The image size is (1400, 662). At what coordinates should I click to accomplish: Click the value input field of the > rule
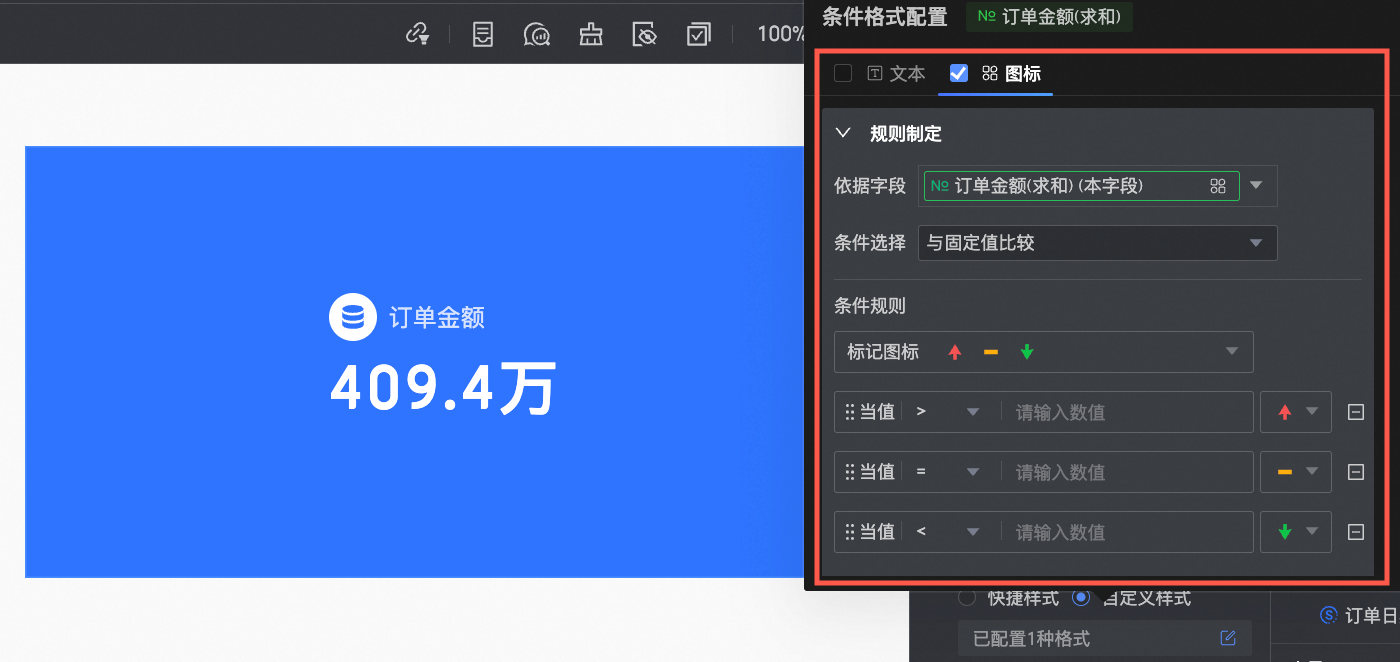1127,412
